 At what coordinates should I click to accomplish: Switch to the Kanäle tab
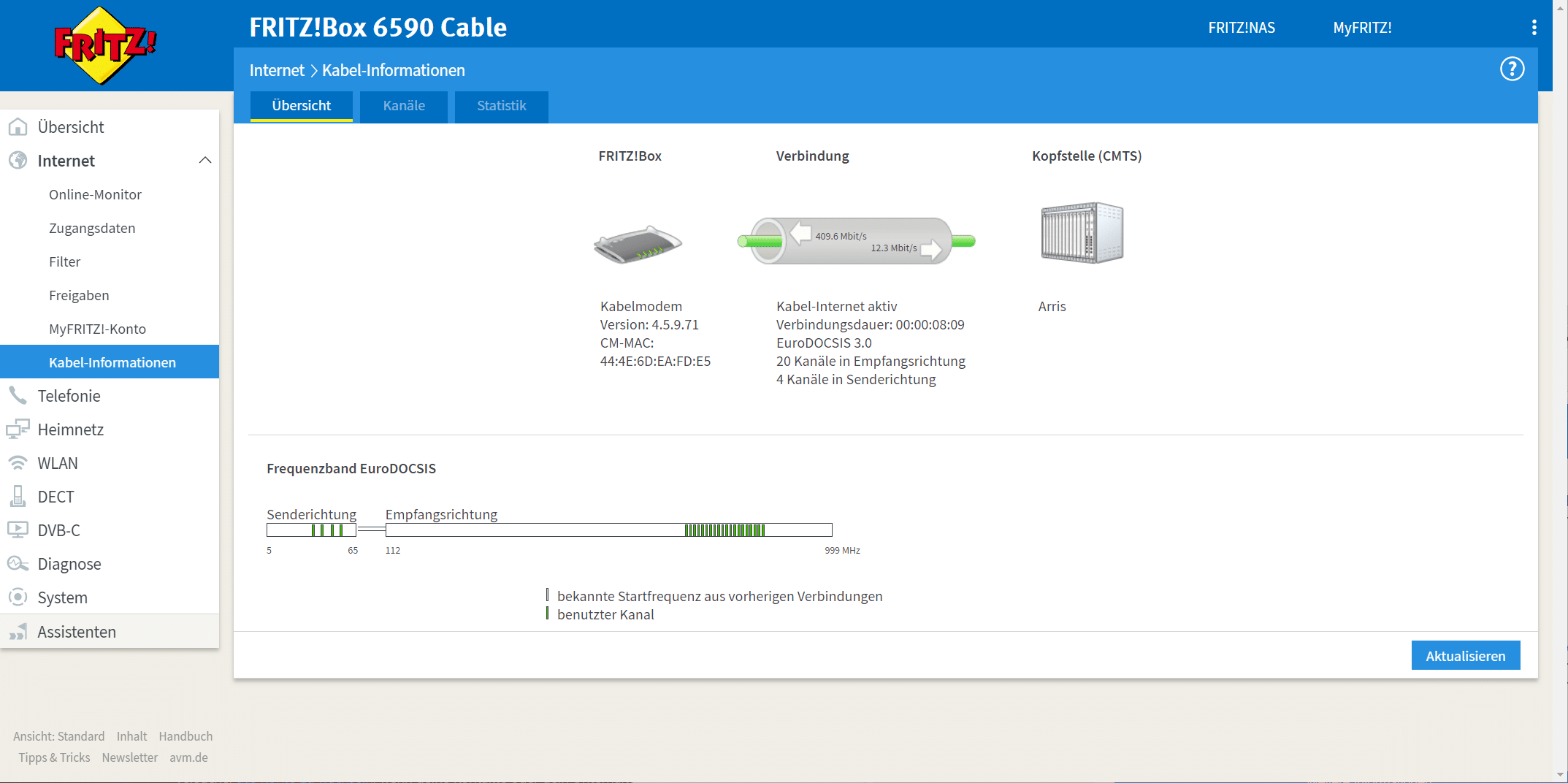(x=404, y=106)
